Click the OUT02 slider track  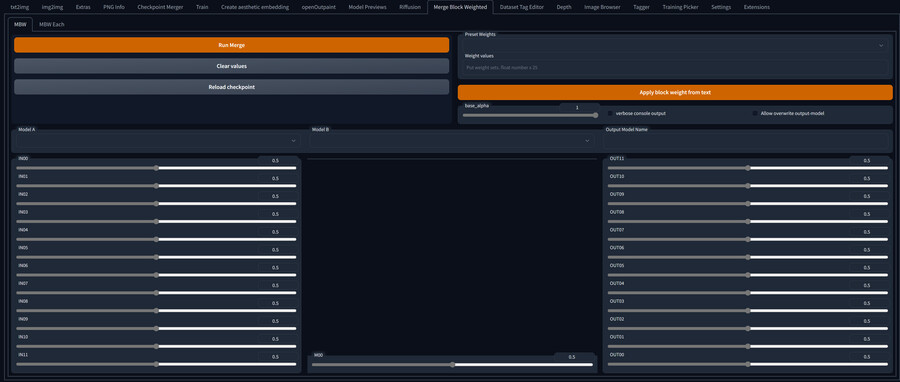pos(748,328)
